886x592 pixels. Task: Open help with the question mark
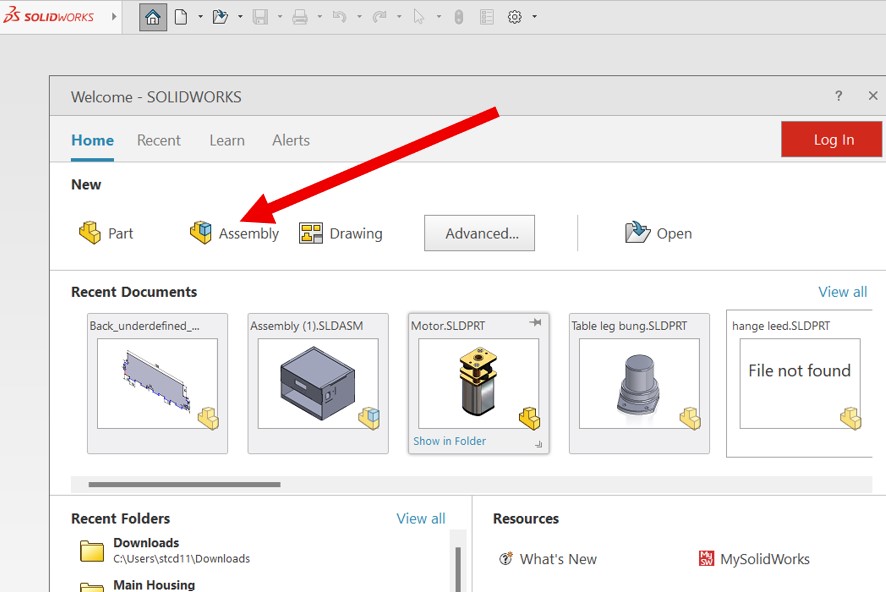click(839, 95)
